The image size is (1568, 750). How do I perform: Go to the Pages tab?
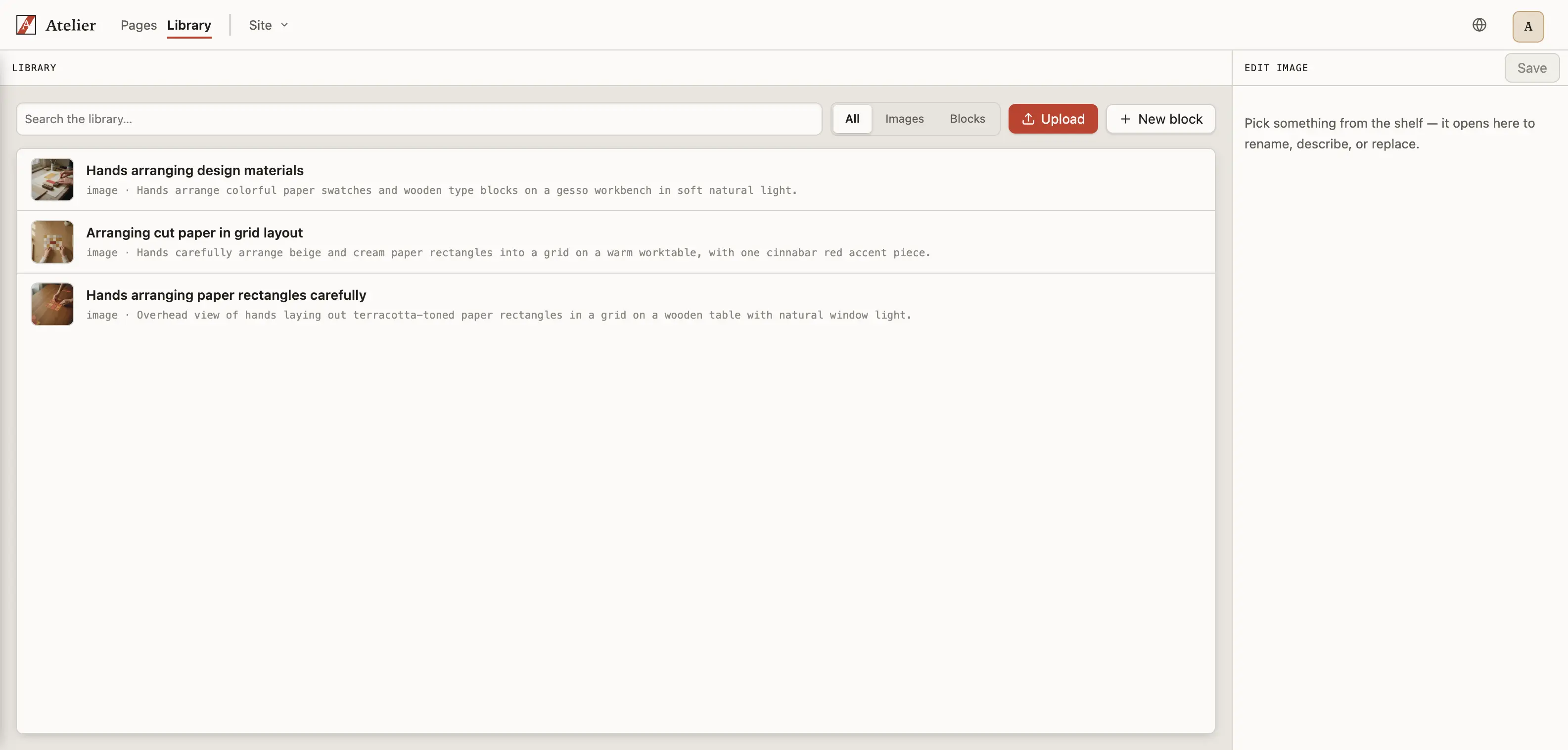click(x=139, y=25)
